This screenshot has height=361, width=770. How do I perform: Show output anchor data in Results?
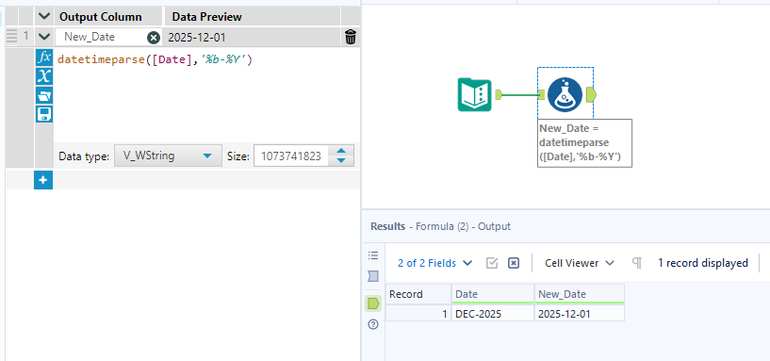tap(373, 303)
